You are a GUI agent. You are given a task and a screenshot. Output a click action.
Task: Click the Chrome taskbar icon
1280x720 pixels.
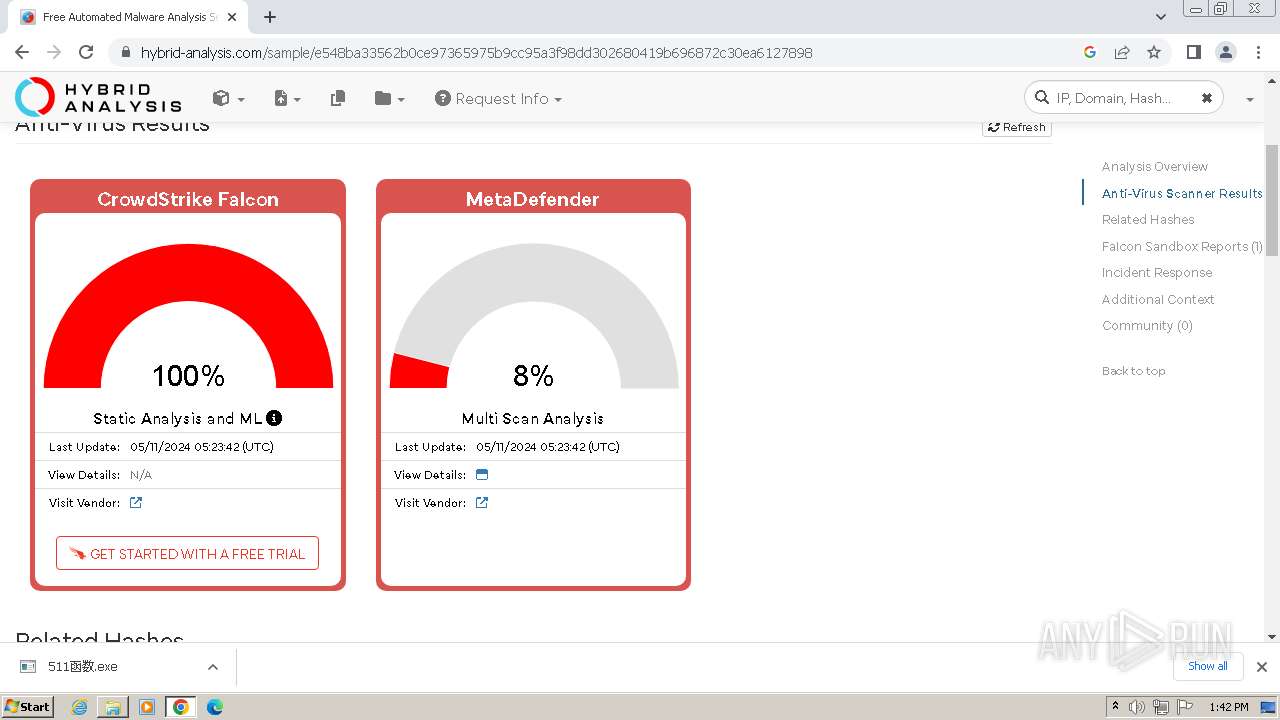181,707
